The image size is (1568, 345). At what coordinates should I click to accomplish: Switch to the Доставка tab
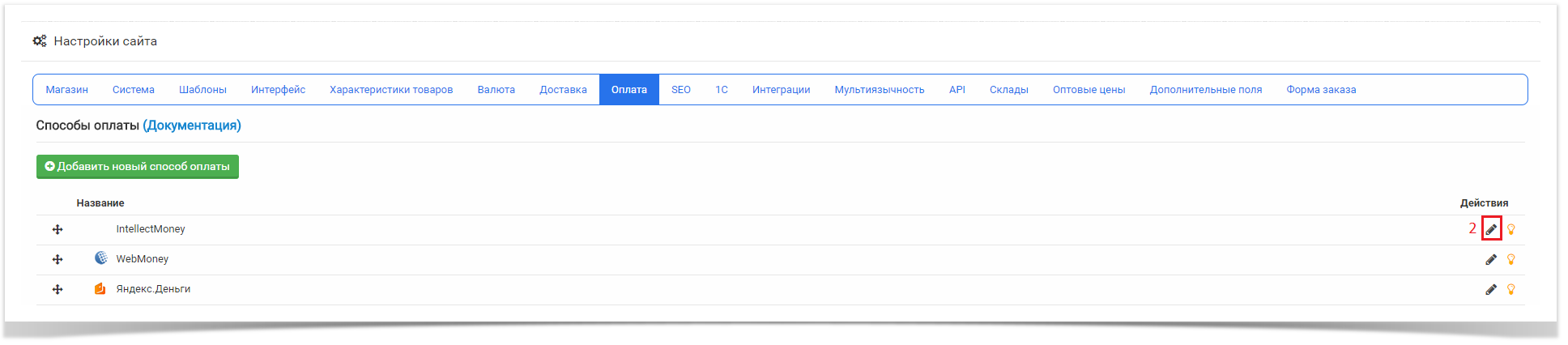(563, 90)
